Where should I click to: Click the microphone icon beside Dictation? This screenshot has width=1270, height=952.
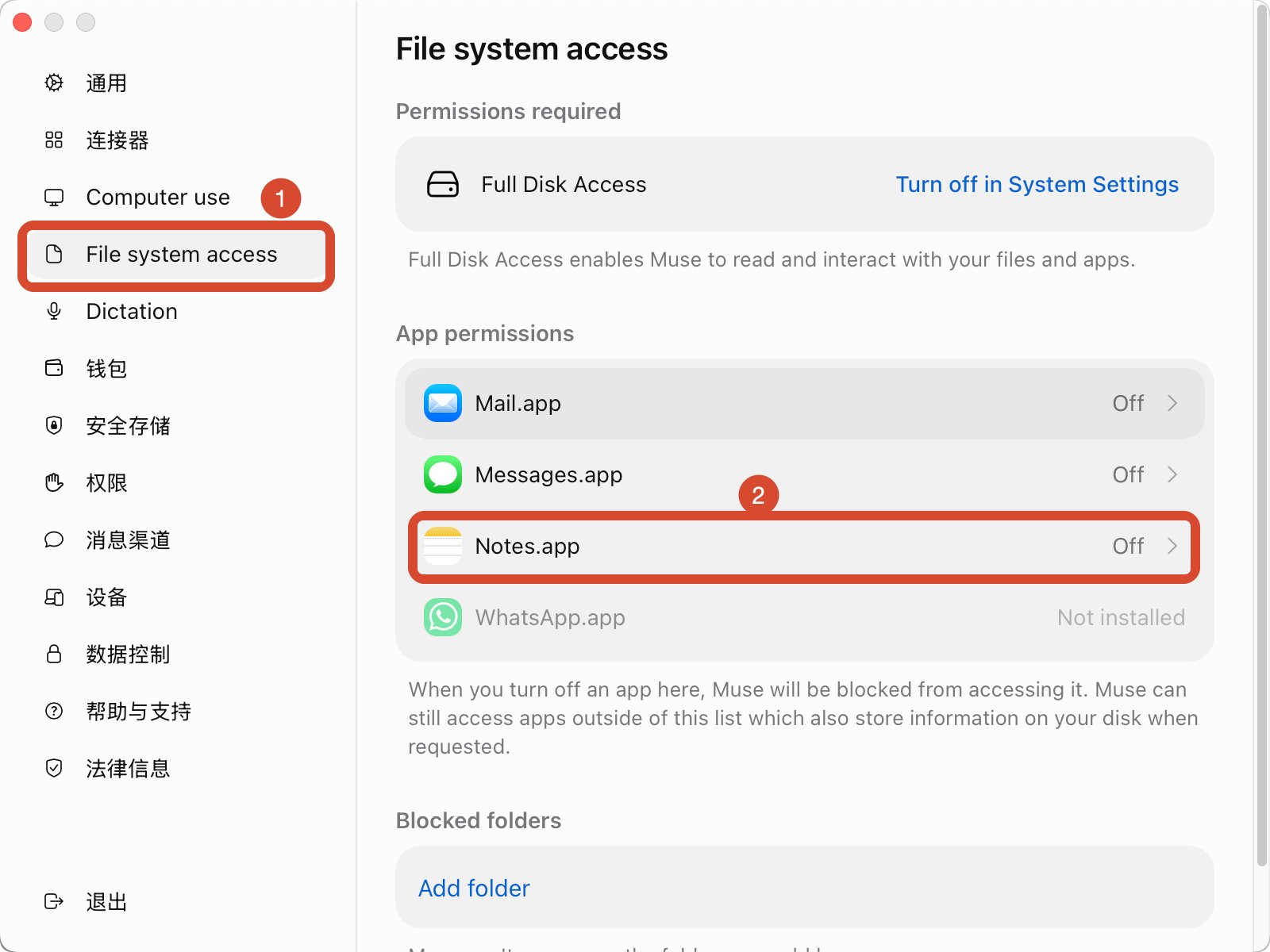point(54,311)
